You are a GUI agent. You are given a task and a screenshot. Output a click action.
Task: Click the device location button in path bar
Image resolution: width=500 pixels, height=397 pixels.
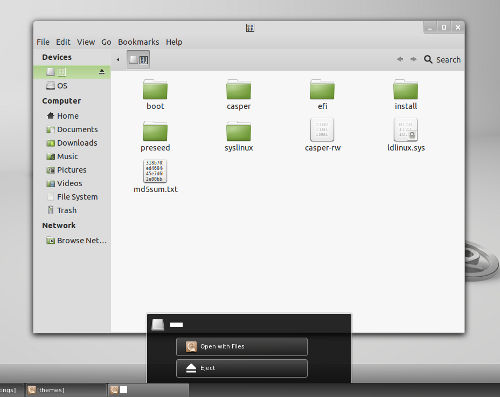pyautogui.click(x=138, y=60)
